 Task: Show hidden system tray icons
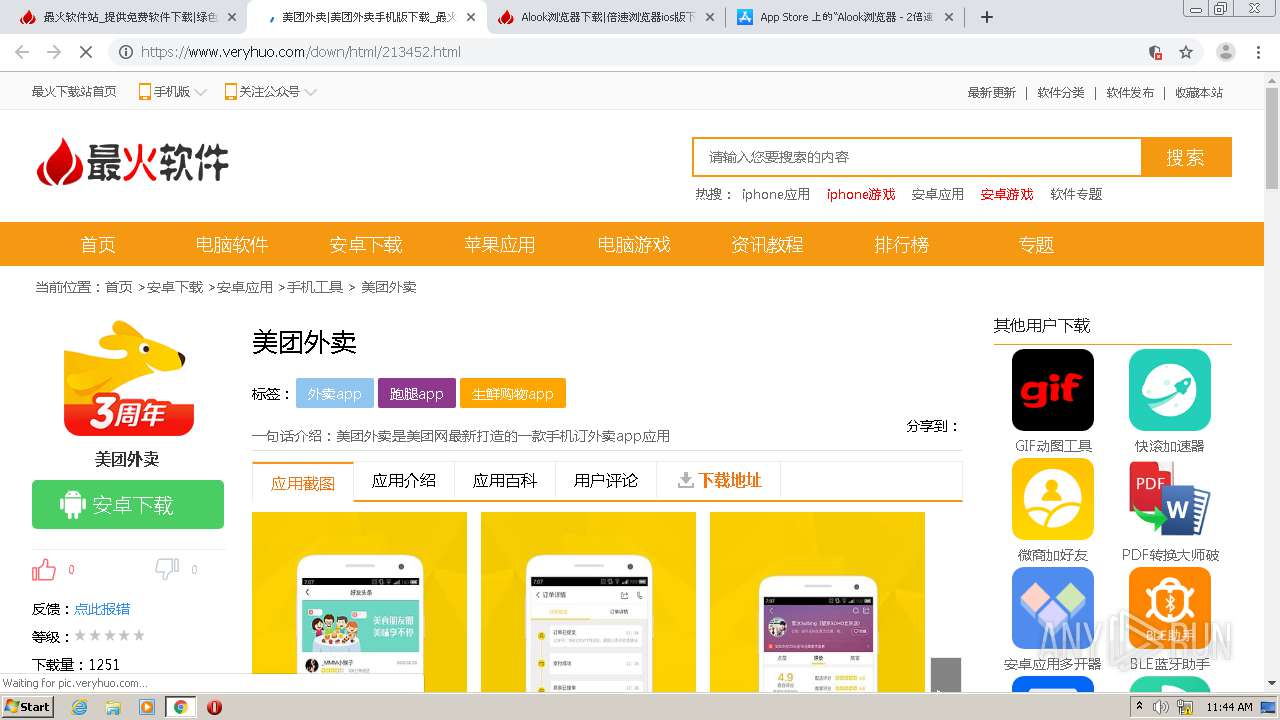(x=1139, y=707)
